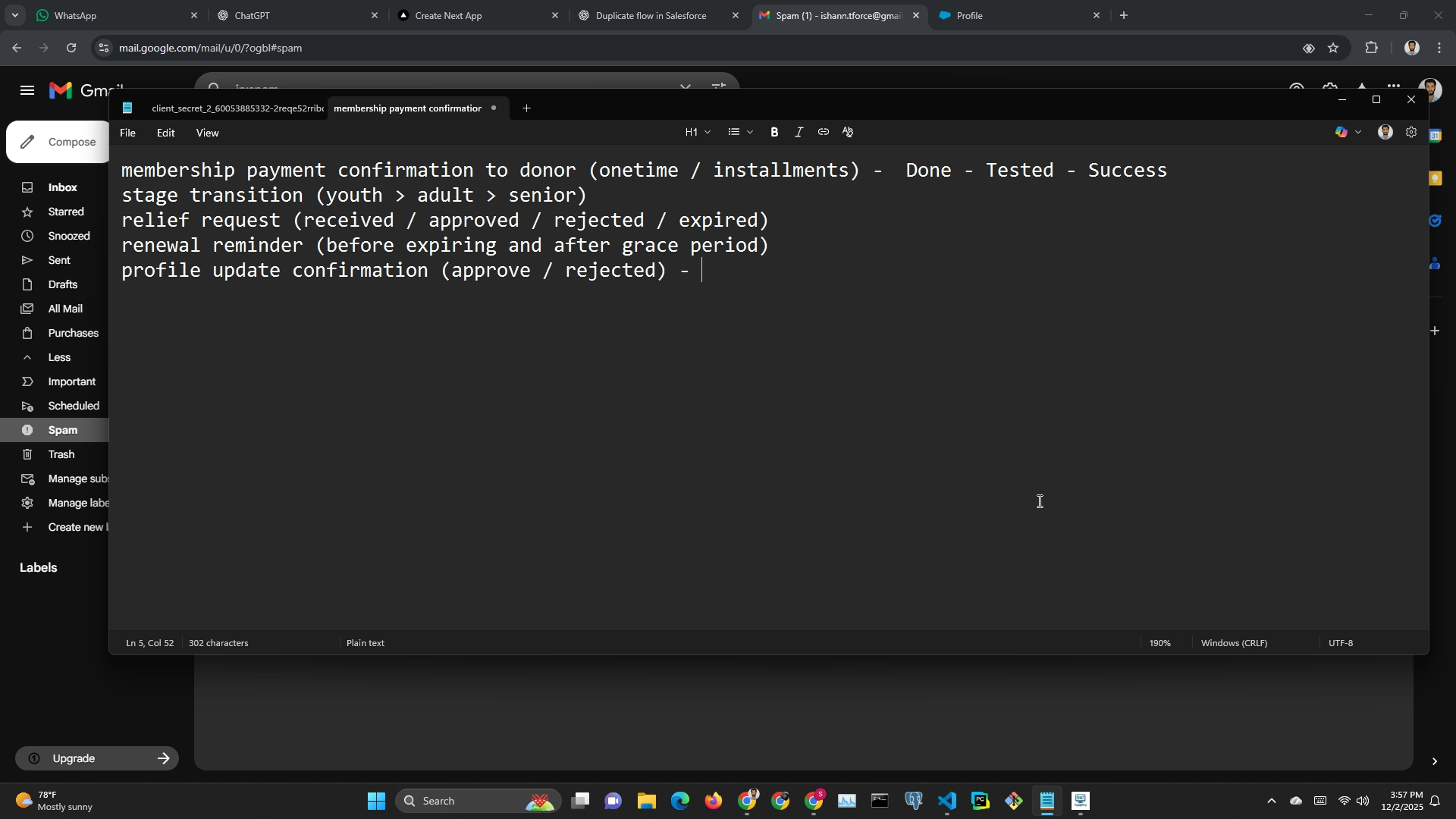Open Notepad settings gear
The width and height of the screenshot is (1456, 819).
pos(1411,132)
